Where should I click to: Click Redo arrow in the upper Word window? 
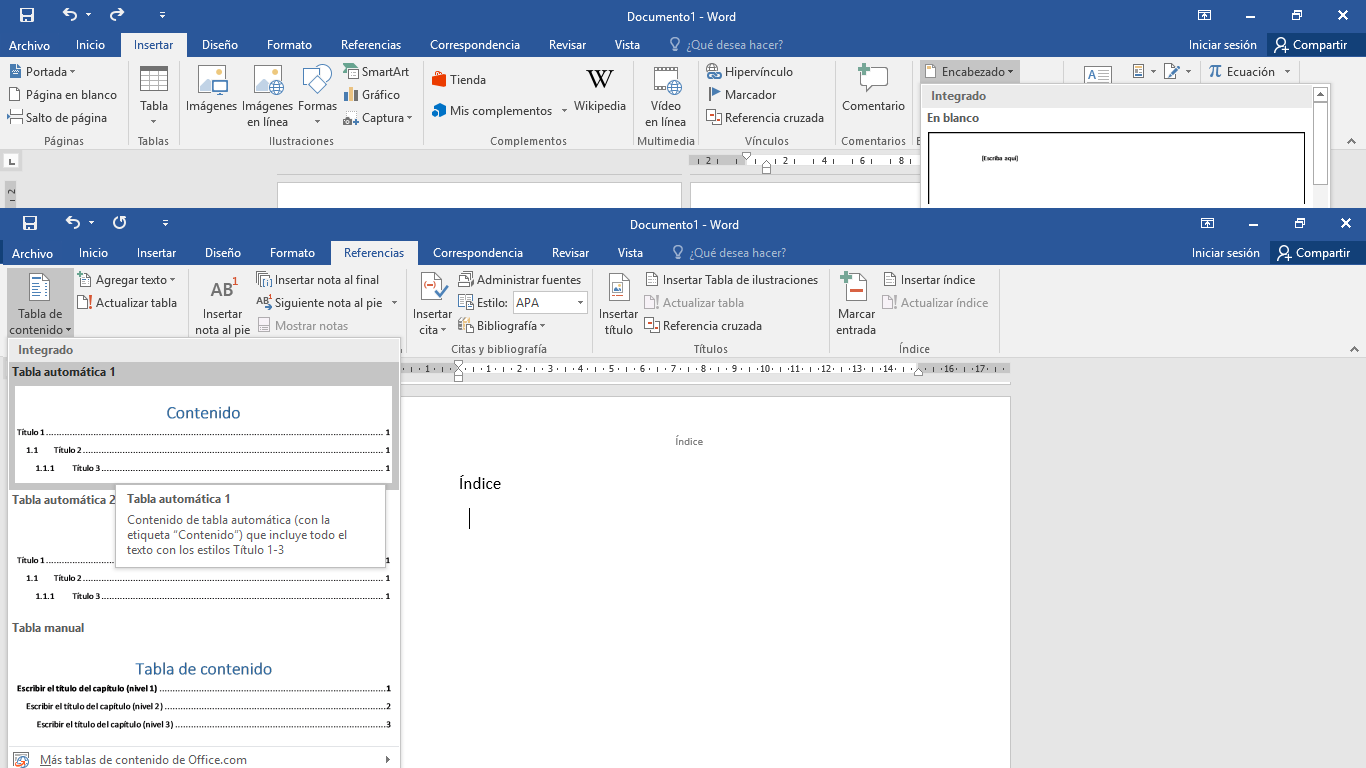117,15
